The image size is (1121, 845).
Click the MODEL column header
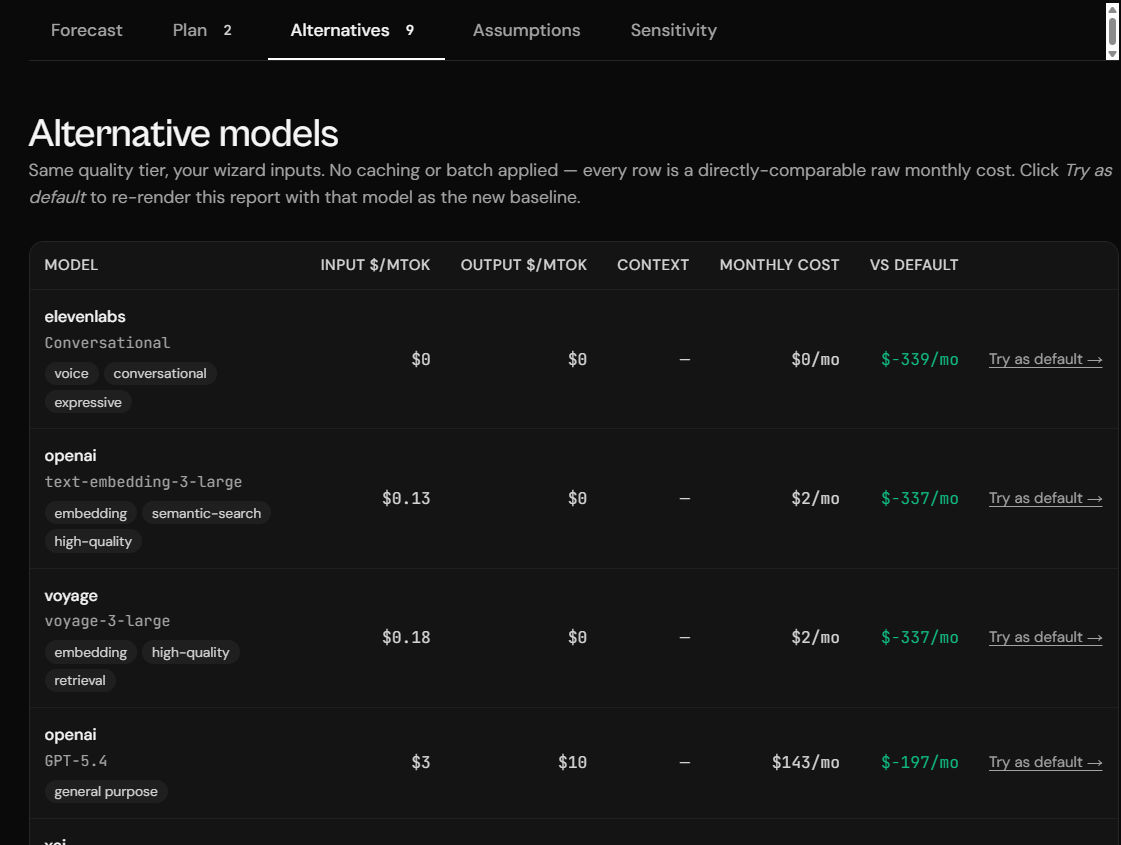pos(71,265)
